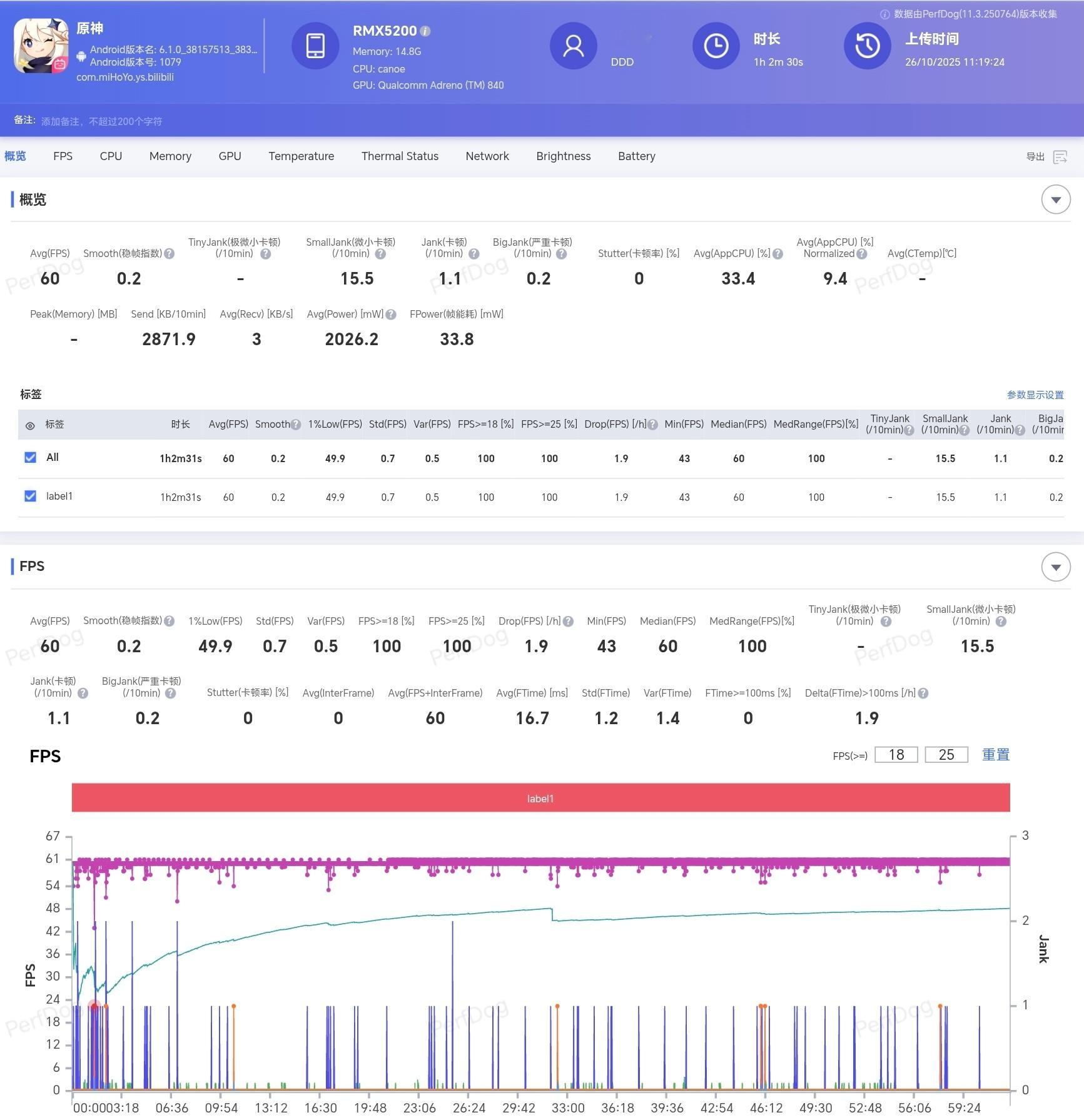Image resolution: width=1084 pixels, height=1120 pixels.
Task: Open help icon in table SmallJank column header
Action: 965,430
